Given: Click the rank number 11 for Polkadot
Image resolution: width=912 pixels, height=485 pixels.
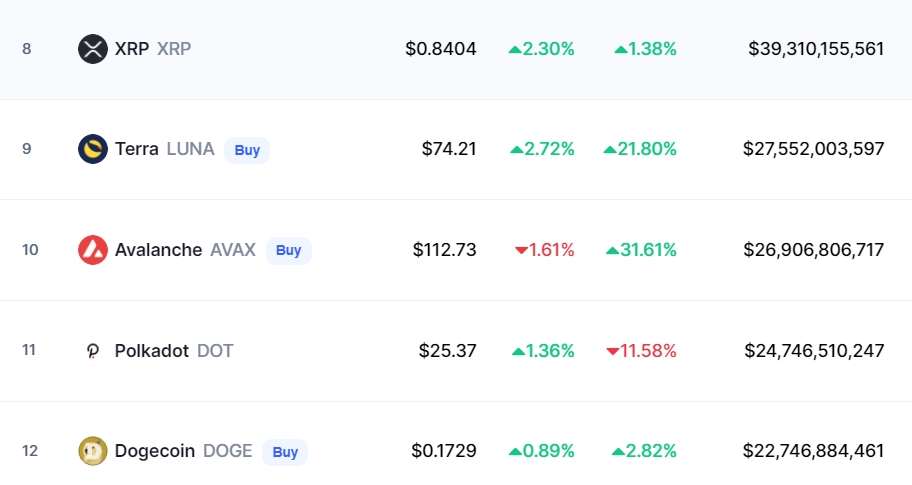Looking at the screenshot, I should coord(29,351).
